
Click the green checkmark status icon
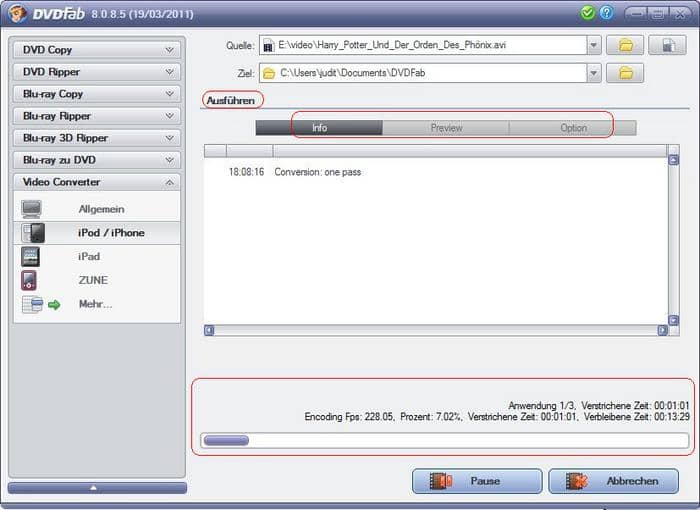(x=588, y=13)
